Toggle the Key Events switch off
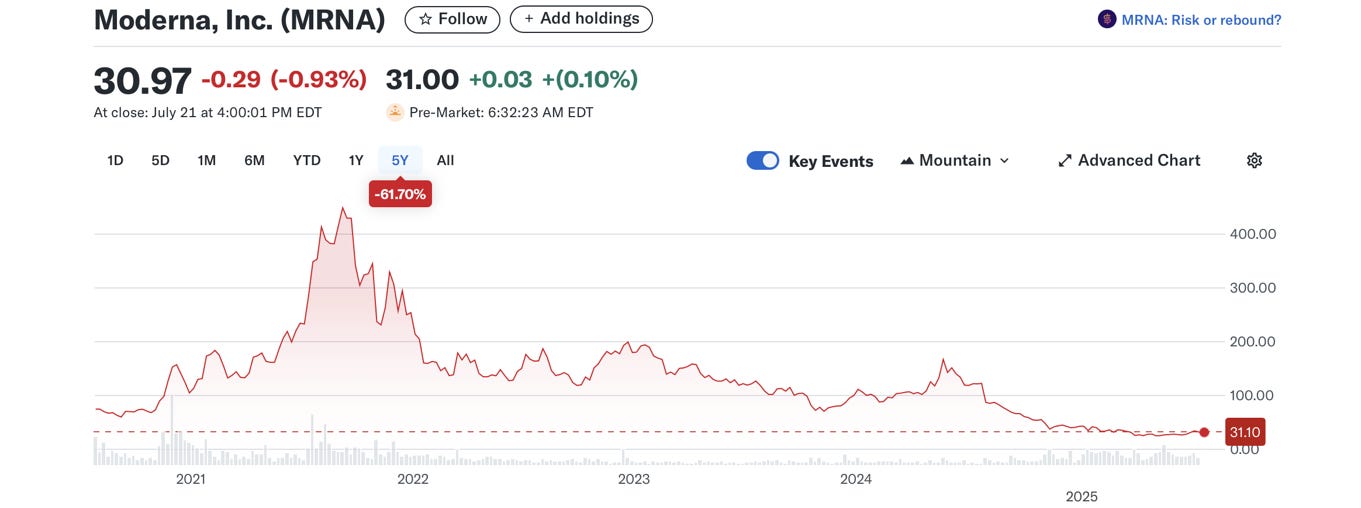The image size is (1361, 508). point(763,160)
